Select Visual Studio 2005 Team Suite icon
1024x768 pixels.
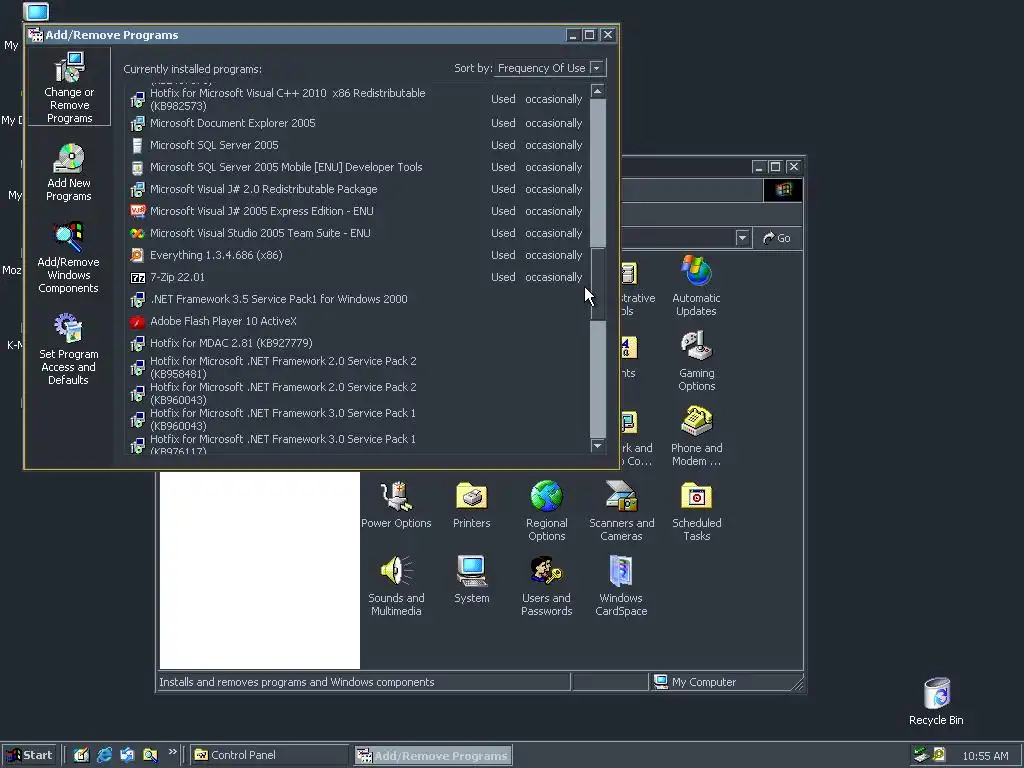(x=137, y=233)
